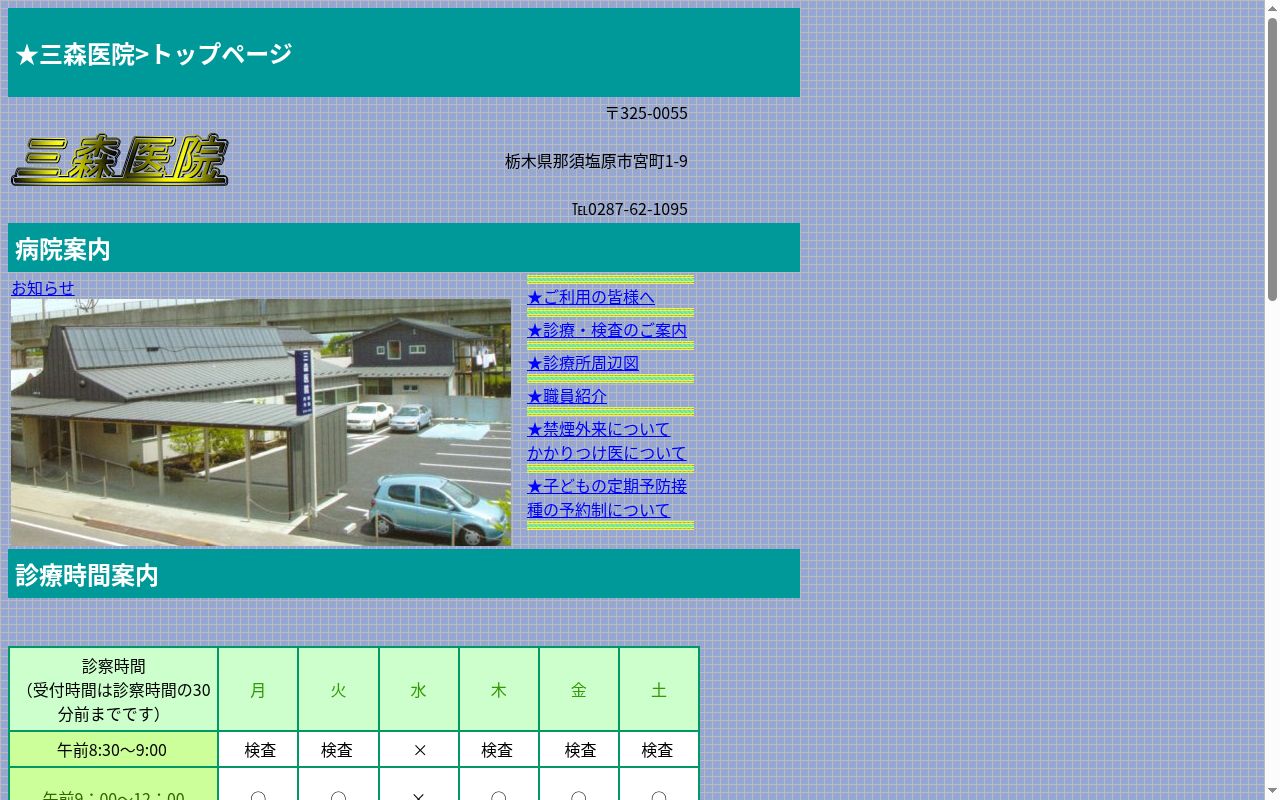1280x800 pixels.
Task: Click the postal code 〒325-0055
Action: point(647,113)
